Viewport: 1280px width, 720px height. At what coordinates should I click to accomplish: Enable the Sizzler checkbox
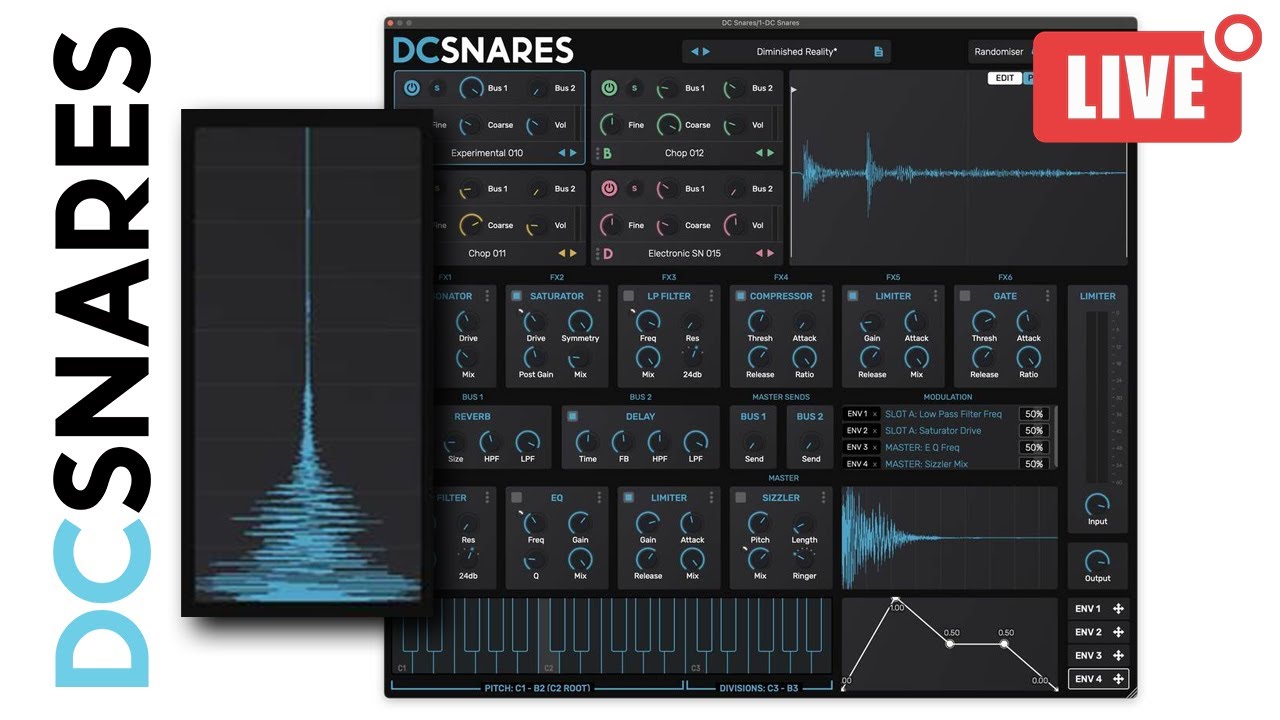(x=741, y=497)
